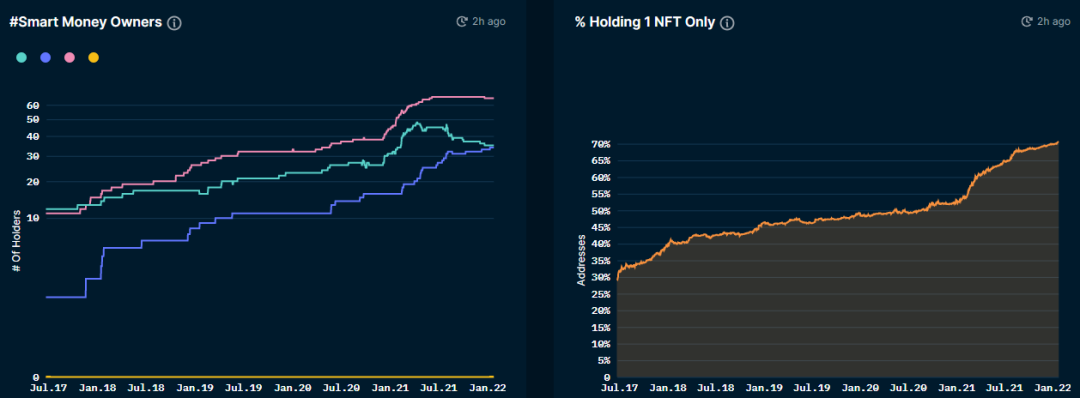Toggle the blue legend series dot
The width and height of the screenshot is (1080, 398).
pyautogui.click(x=45, y=58)
